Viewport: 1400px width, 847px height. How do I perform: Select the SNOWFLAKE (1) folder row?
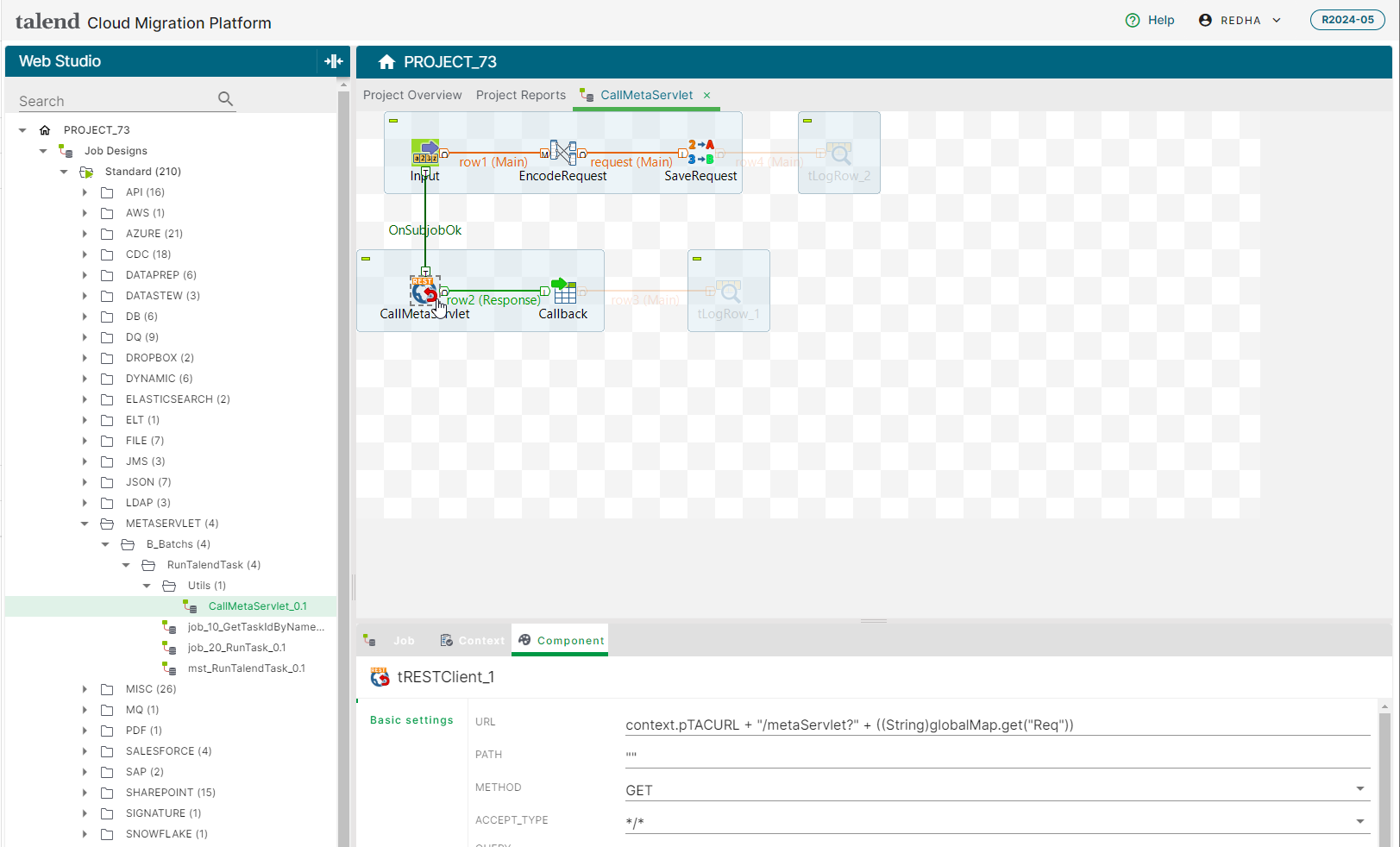(x=171, y=834)
